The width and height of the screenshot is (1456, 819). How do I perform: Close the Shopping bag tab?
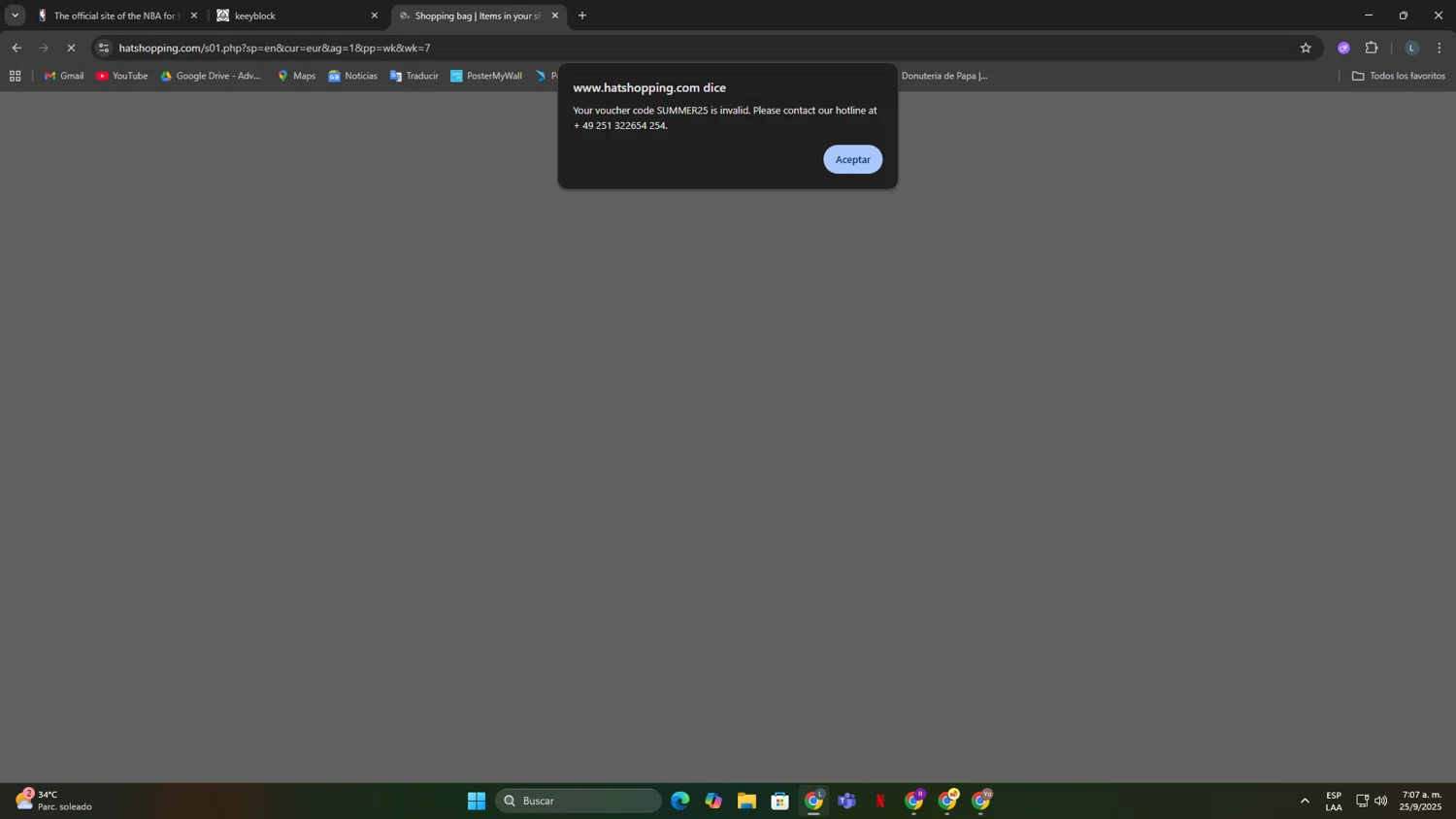pyautogui.click(x=555, y=16)
